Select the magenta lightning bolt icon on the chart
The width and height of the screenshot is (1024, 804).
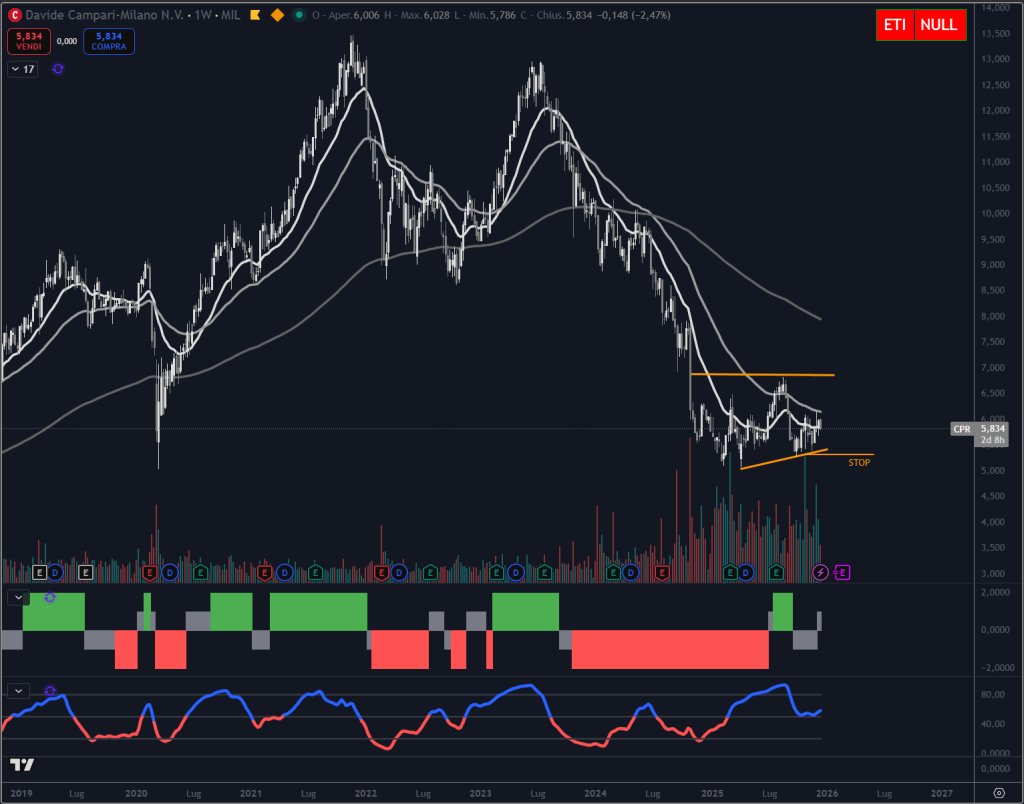coord(820,572)
